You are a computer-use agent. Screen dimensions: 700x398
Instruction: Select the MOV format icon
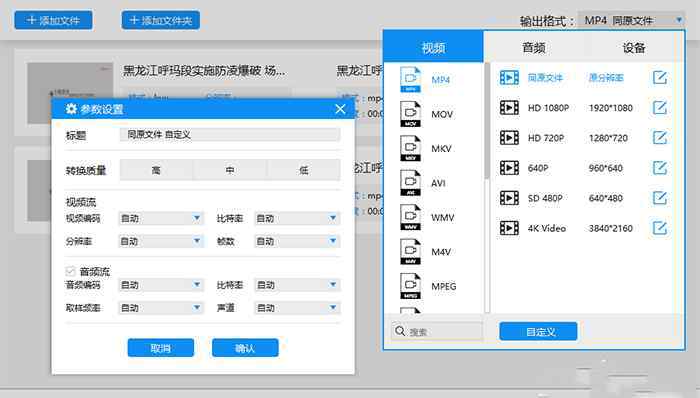pos(411,114)
